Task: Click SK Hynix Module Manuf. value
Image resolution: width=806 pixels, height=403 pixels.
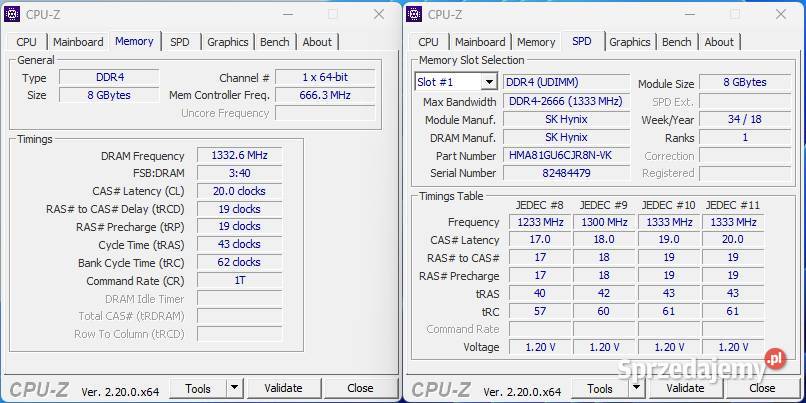Action: (566, 119)
